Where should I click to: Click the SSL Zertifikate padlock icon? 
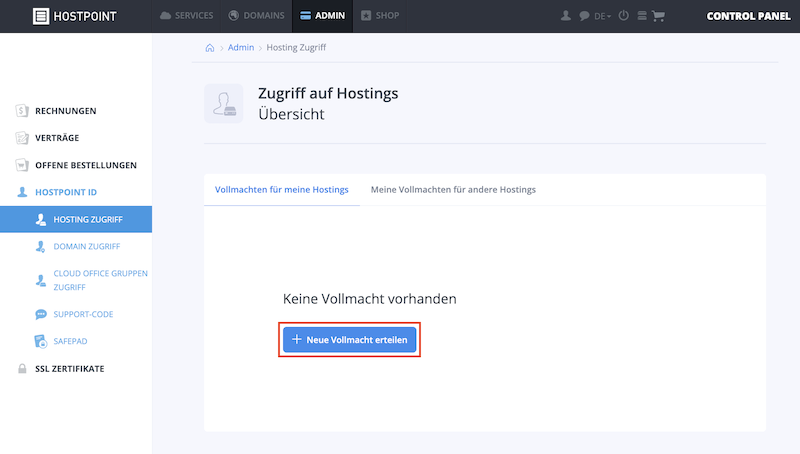[22, 369]
